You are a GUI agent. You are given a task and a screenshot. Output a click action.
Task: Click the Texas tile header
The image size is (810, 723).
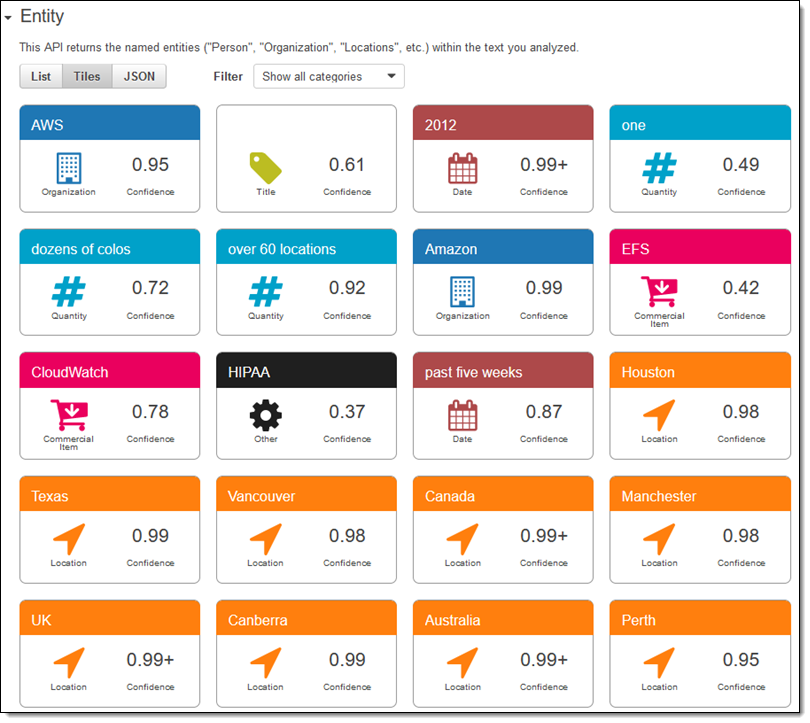(x=110, y=494)
